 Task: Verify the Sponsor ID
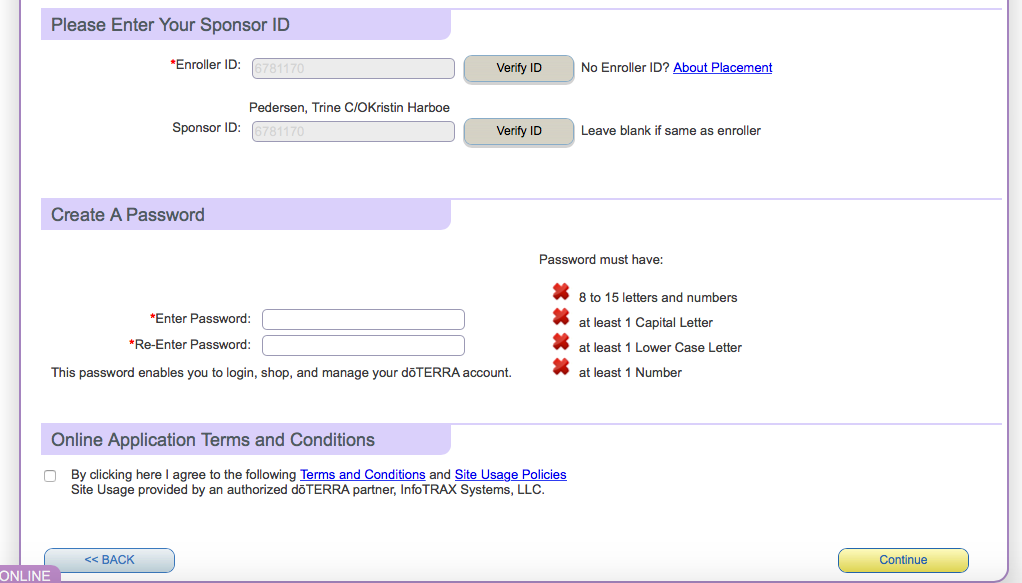pos(519,131)
